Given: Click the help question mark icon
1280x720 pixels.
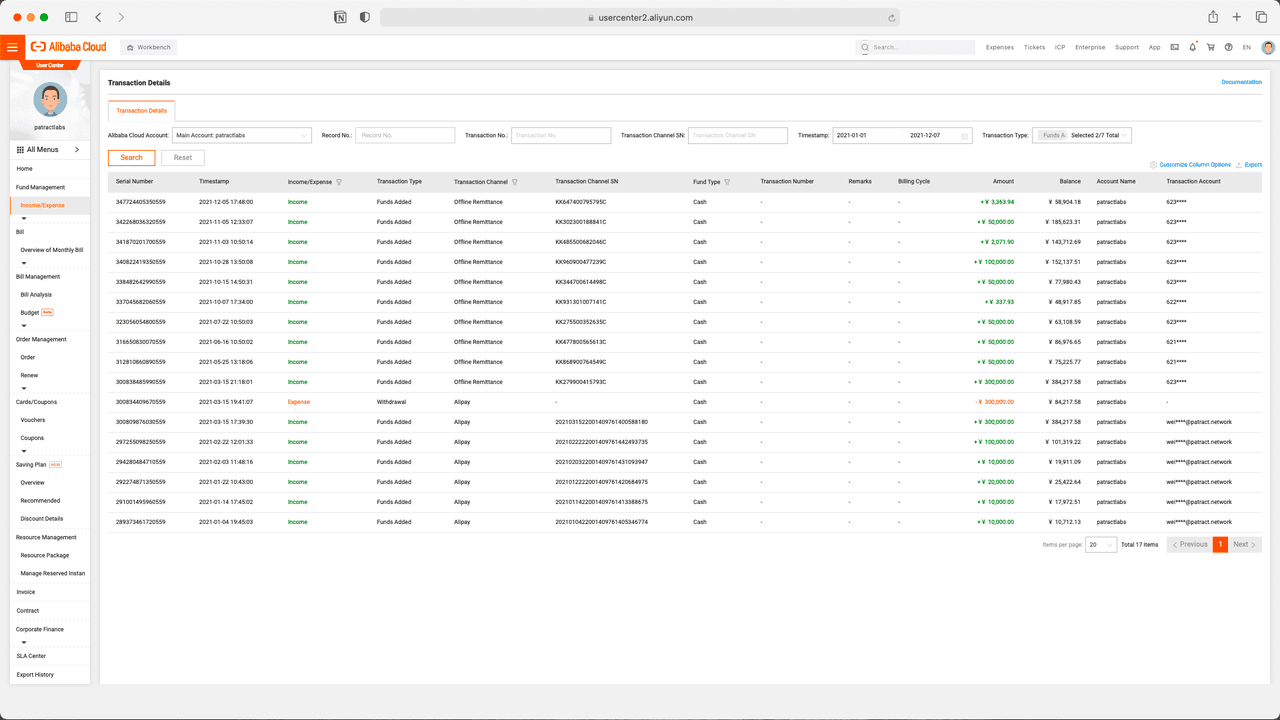Looking at the screenshot, I should click(x=1228, y=47).
